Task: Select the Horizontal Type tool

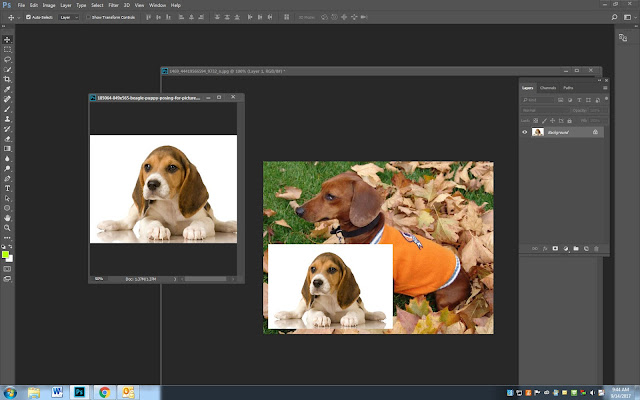Action: pyautogui.click(x=8, y=187)
